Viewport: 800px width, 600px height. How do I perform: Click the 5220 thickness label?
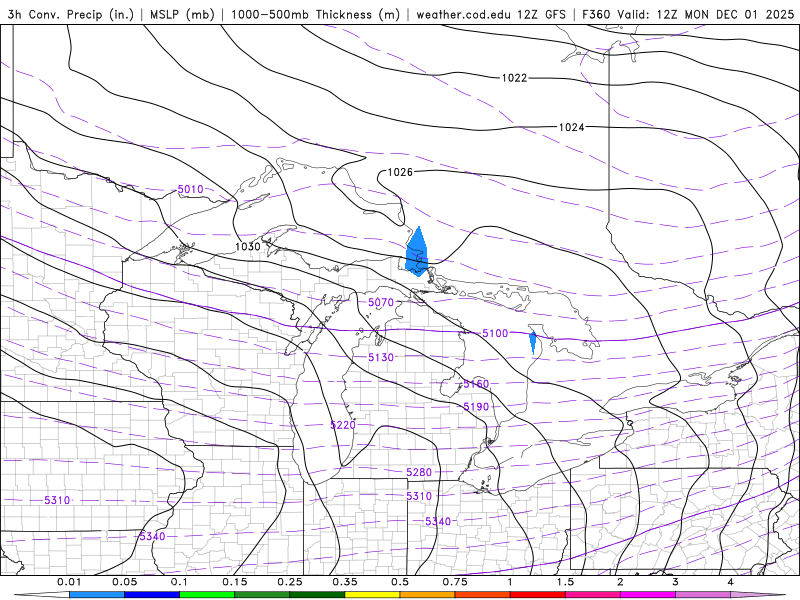[x=343, y=425]
